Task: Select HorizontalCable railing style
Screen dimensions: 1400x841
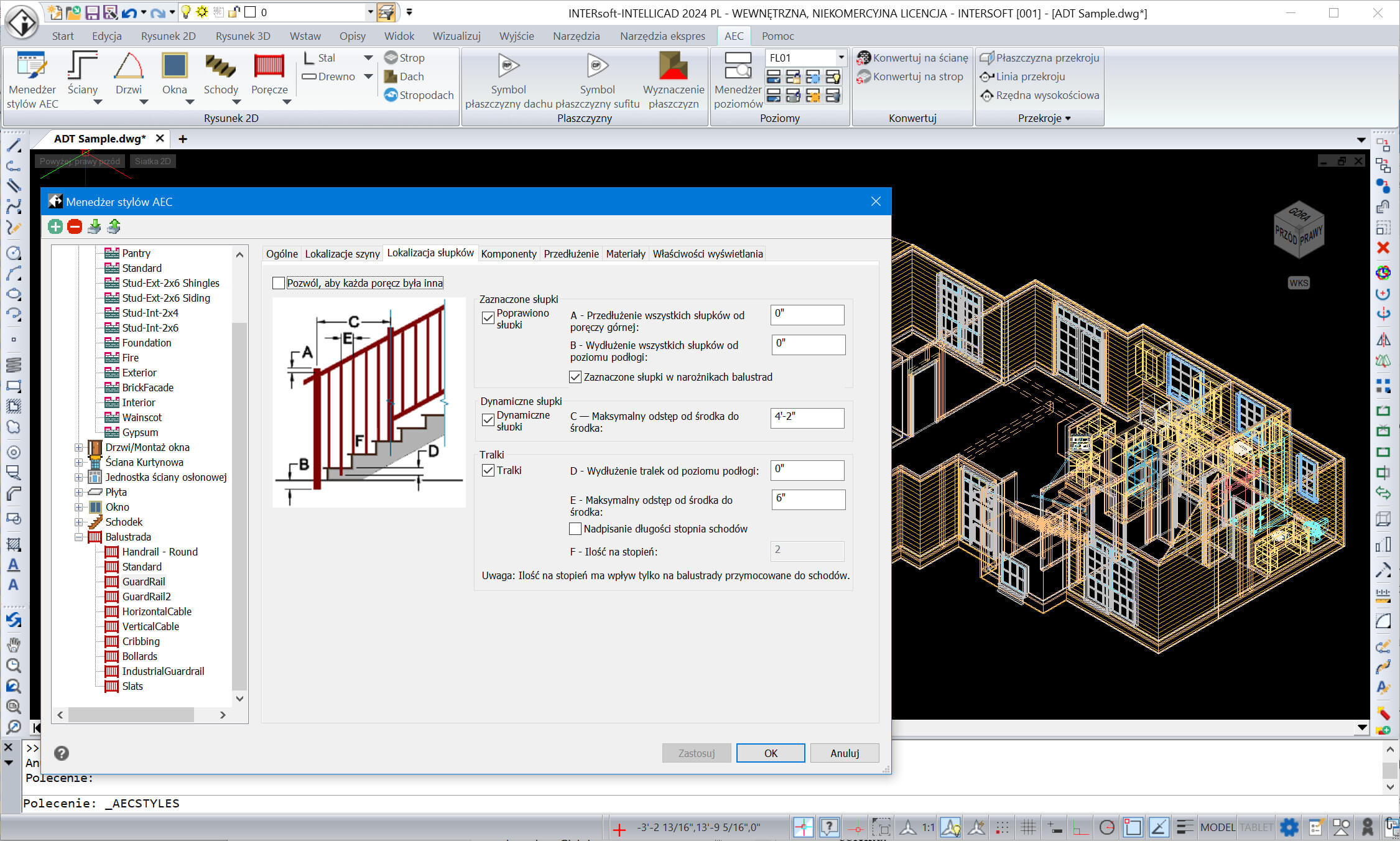Action: [157, 611]
